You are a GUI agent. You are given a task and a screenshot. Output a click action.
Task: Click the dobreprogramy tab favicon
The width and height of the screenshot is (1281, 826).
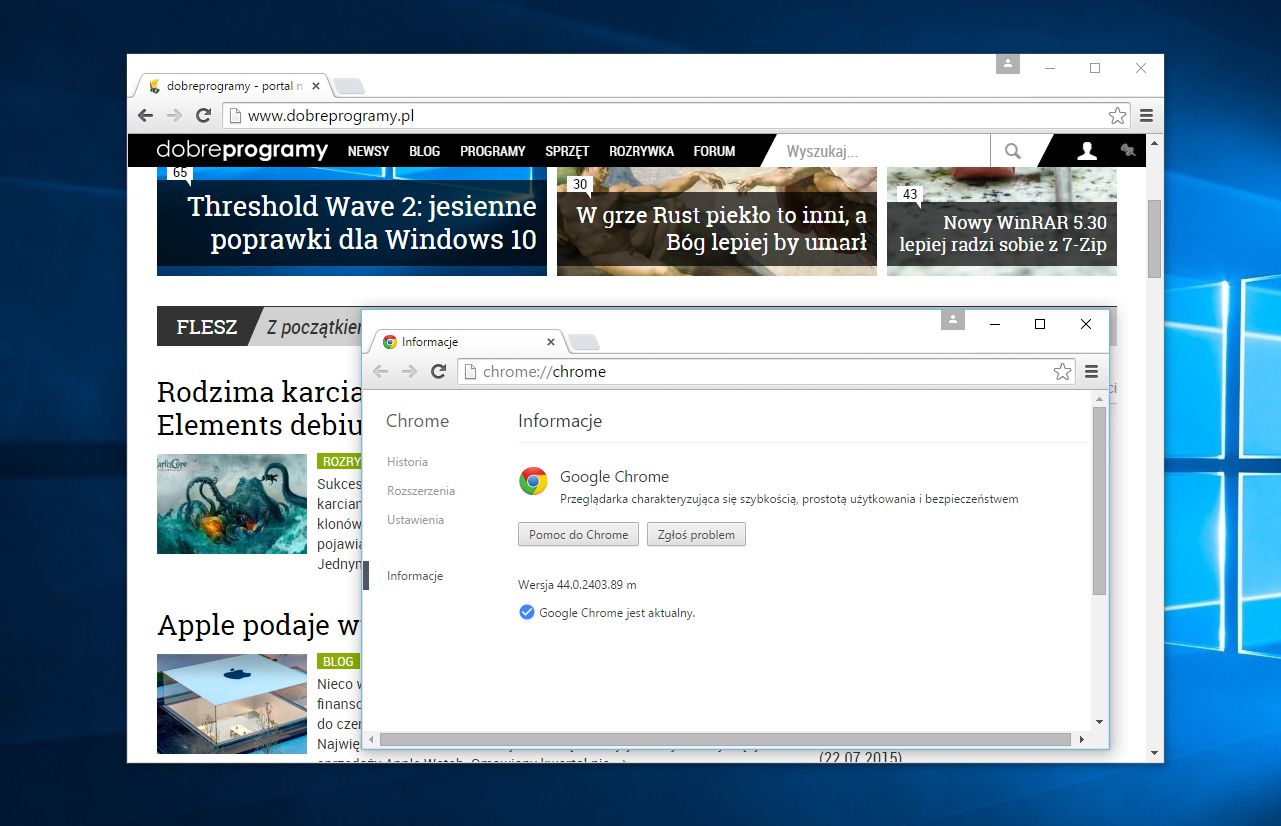coord(154,86)
